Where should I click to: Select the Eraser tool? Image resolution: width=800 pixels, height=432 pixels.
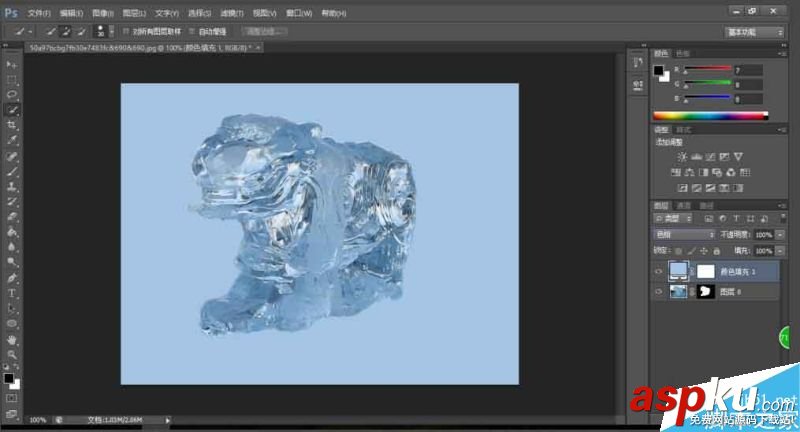pos(12,217)
